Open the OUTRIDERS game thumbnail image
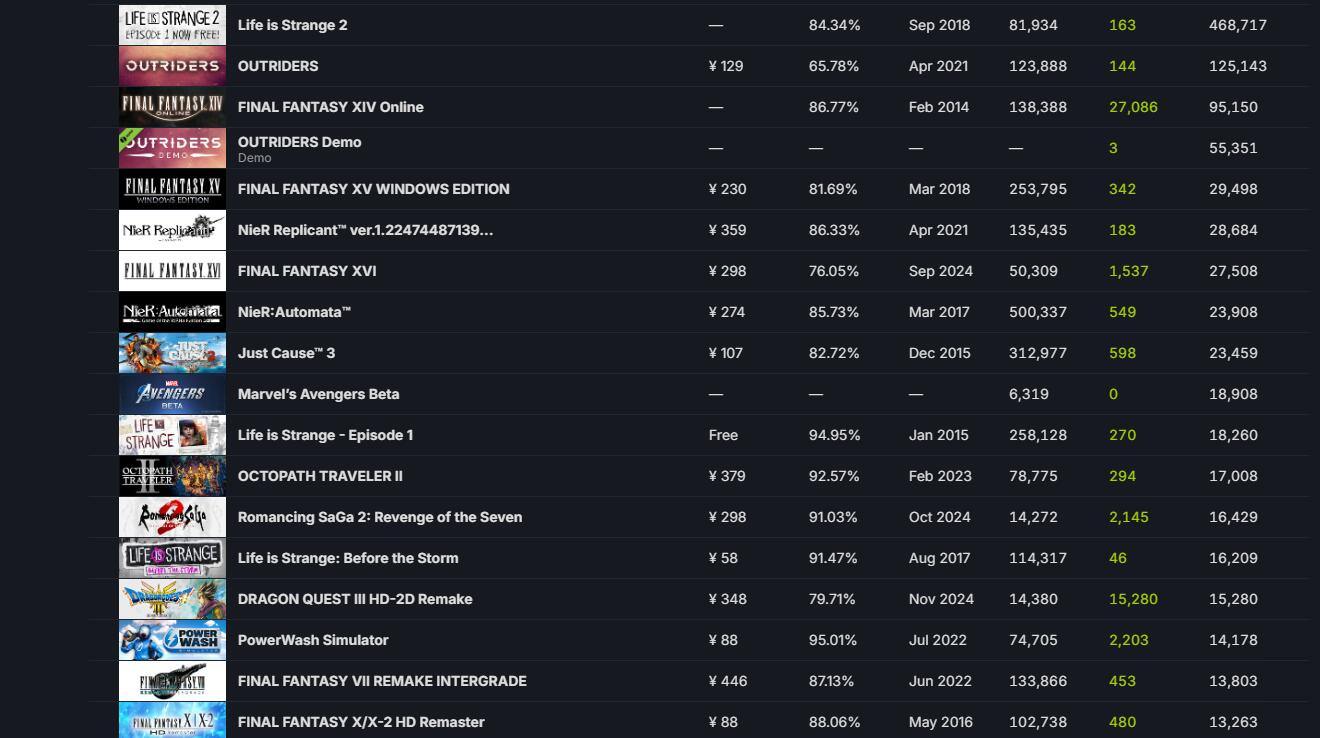The image size is (1320, 738). 172,66
